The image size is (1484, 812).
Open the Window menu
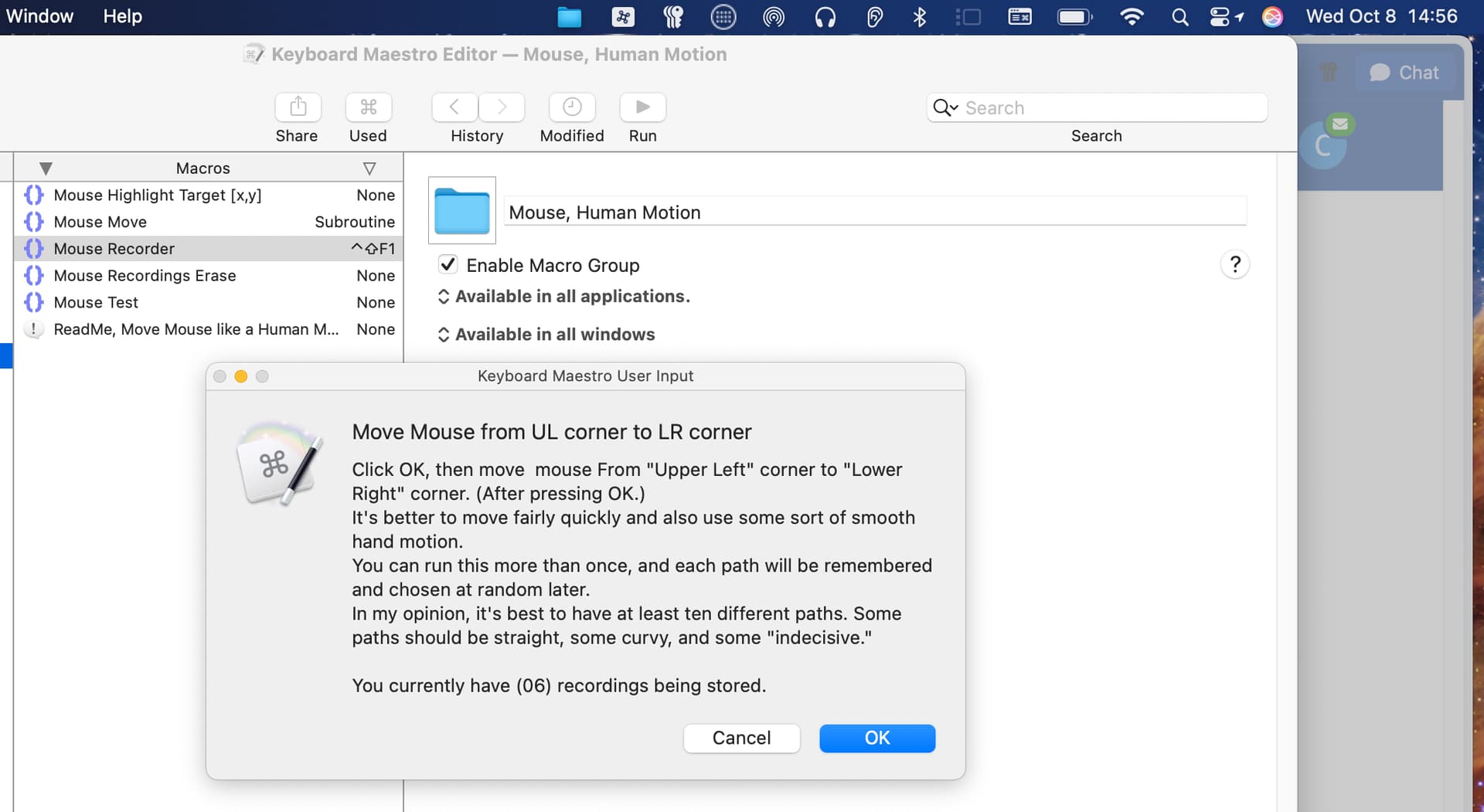(39, 16)
